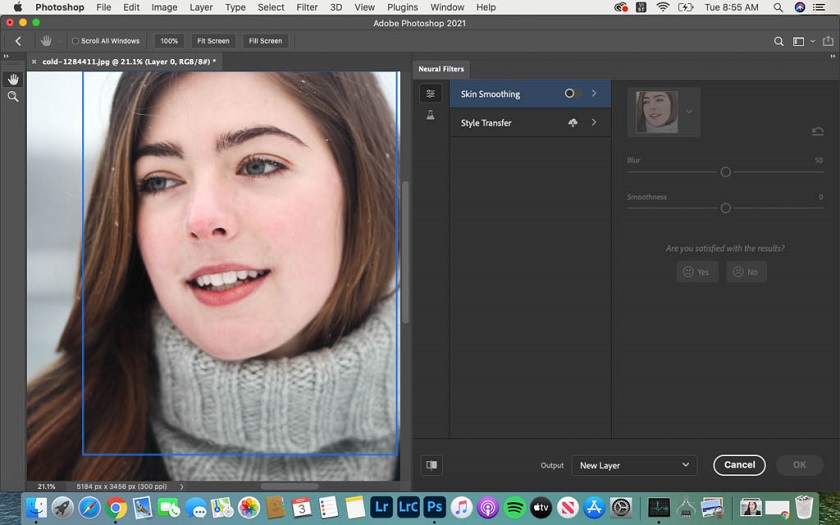Screen dimensions: 840x525
Task: Open Apple TV from the dock
Action: coord(541,507)
